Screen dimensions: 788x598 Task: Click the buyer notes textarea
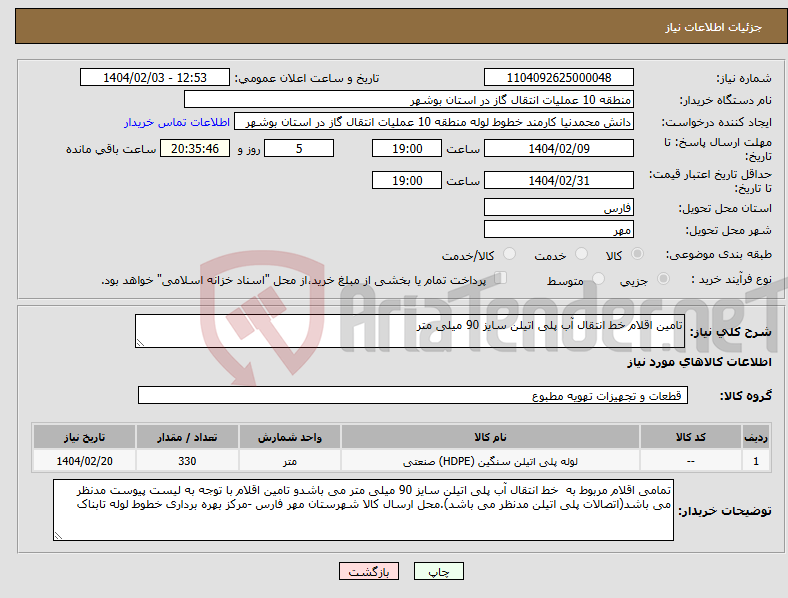coord(363,510)
